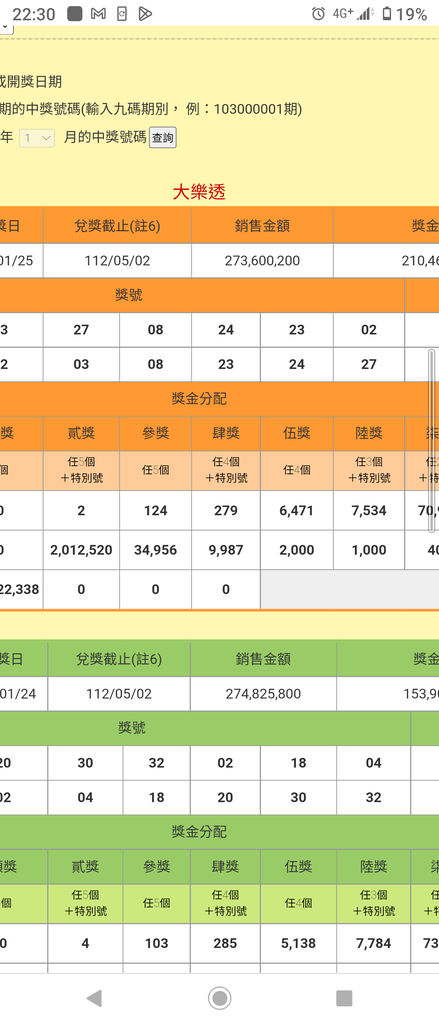This screenshot has width=439, height=1024.
Task: Select winner count 124
Action: tap(155, 511)
